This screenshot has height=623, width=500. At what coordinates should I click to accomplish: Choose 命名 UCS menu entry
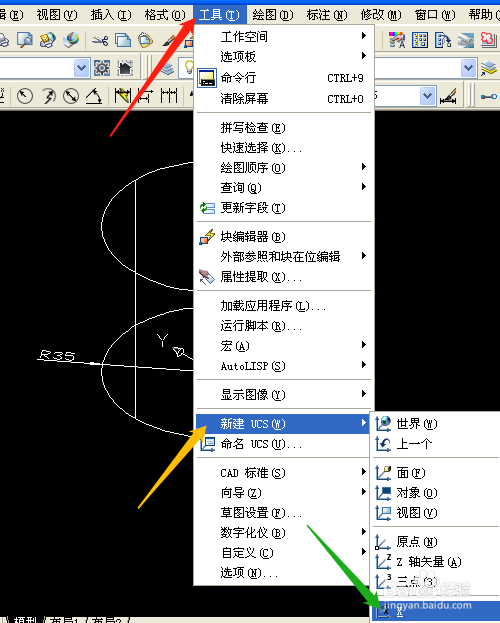pos(284,443)
